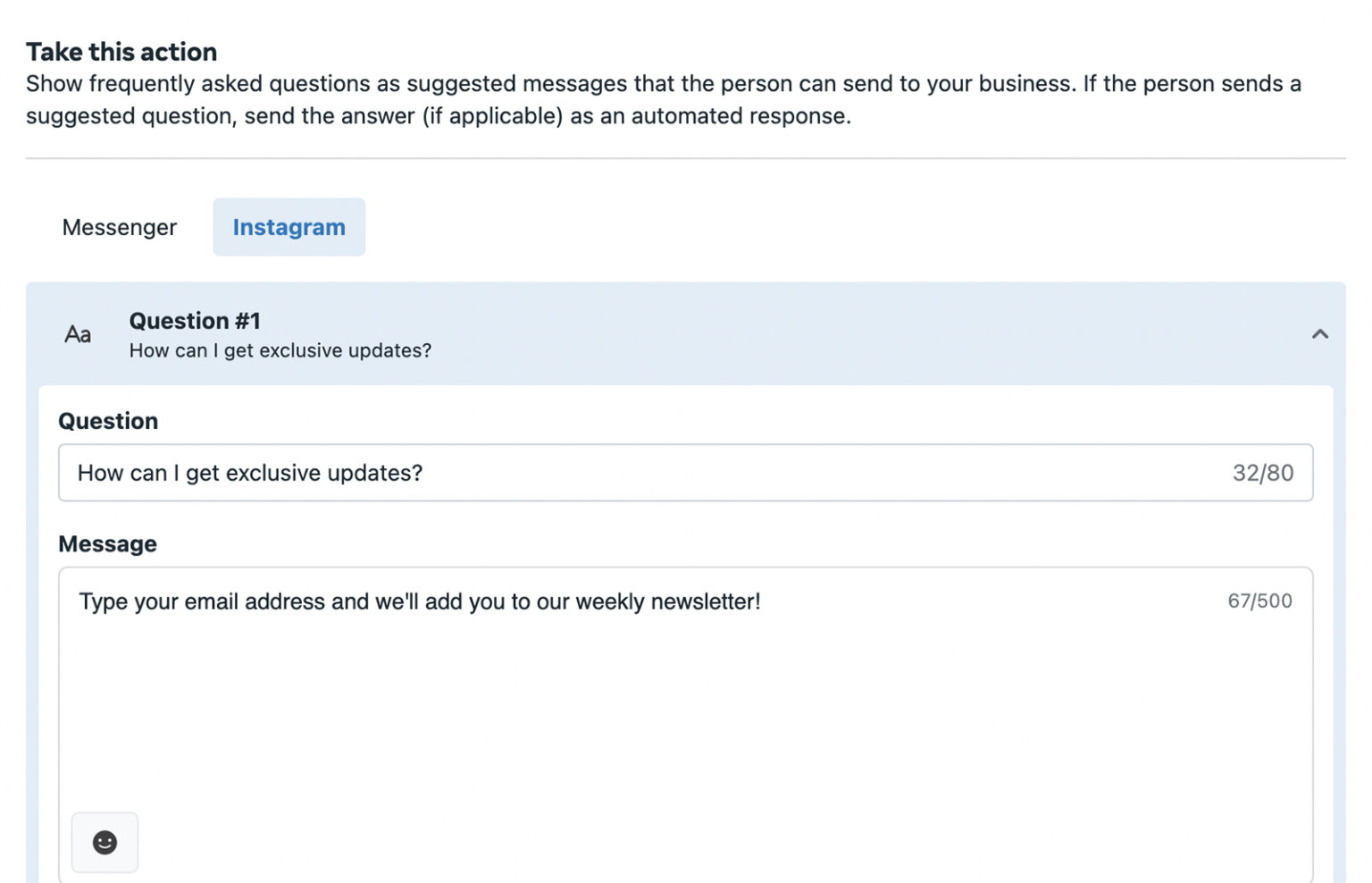The width and height of the screenshot is (1372, 883).
Task: Switch to the Messenger tab
Action: [120, 228]
